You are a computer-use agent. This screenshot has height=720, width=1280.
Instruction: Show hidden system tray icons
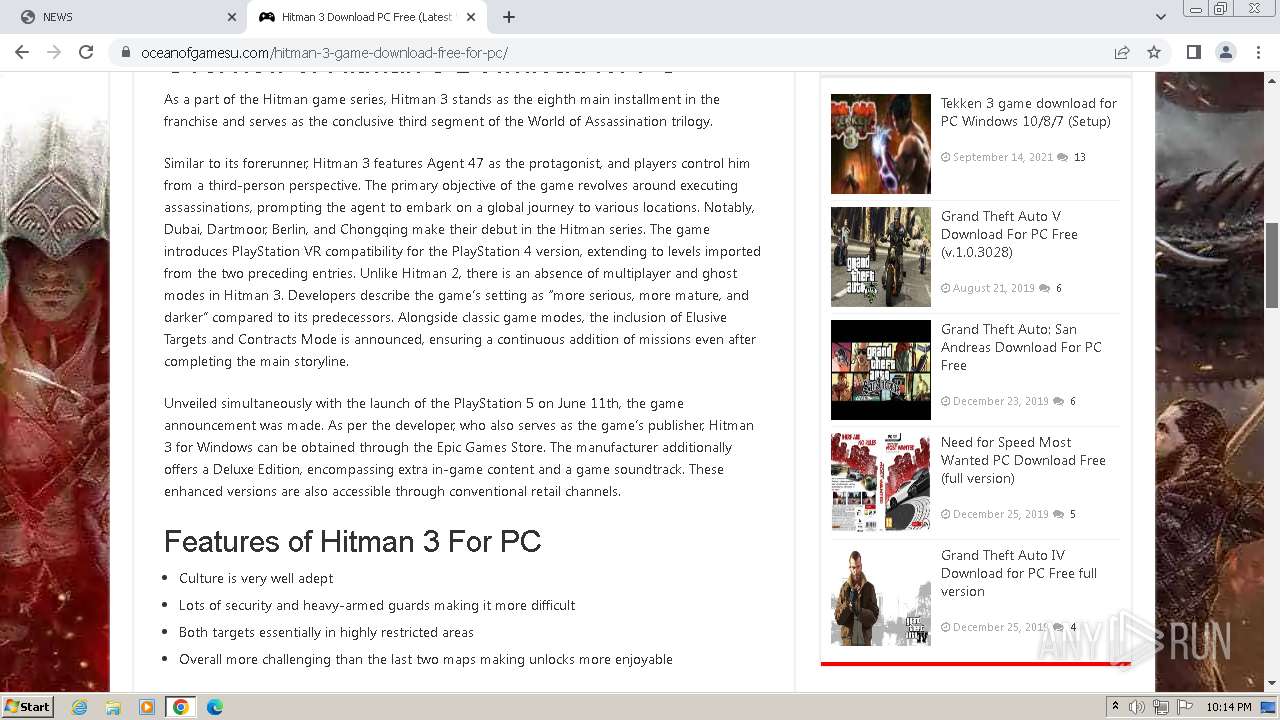[1115, 707]
